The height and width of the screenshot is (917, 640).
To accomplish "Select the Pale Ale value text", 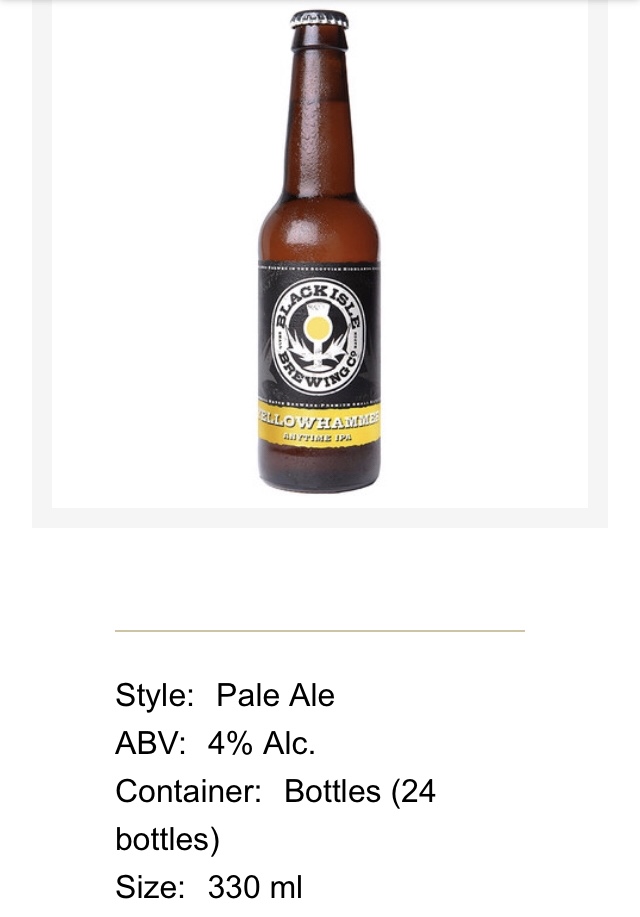I will point(276,695).
